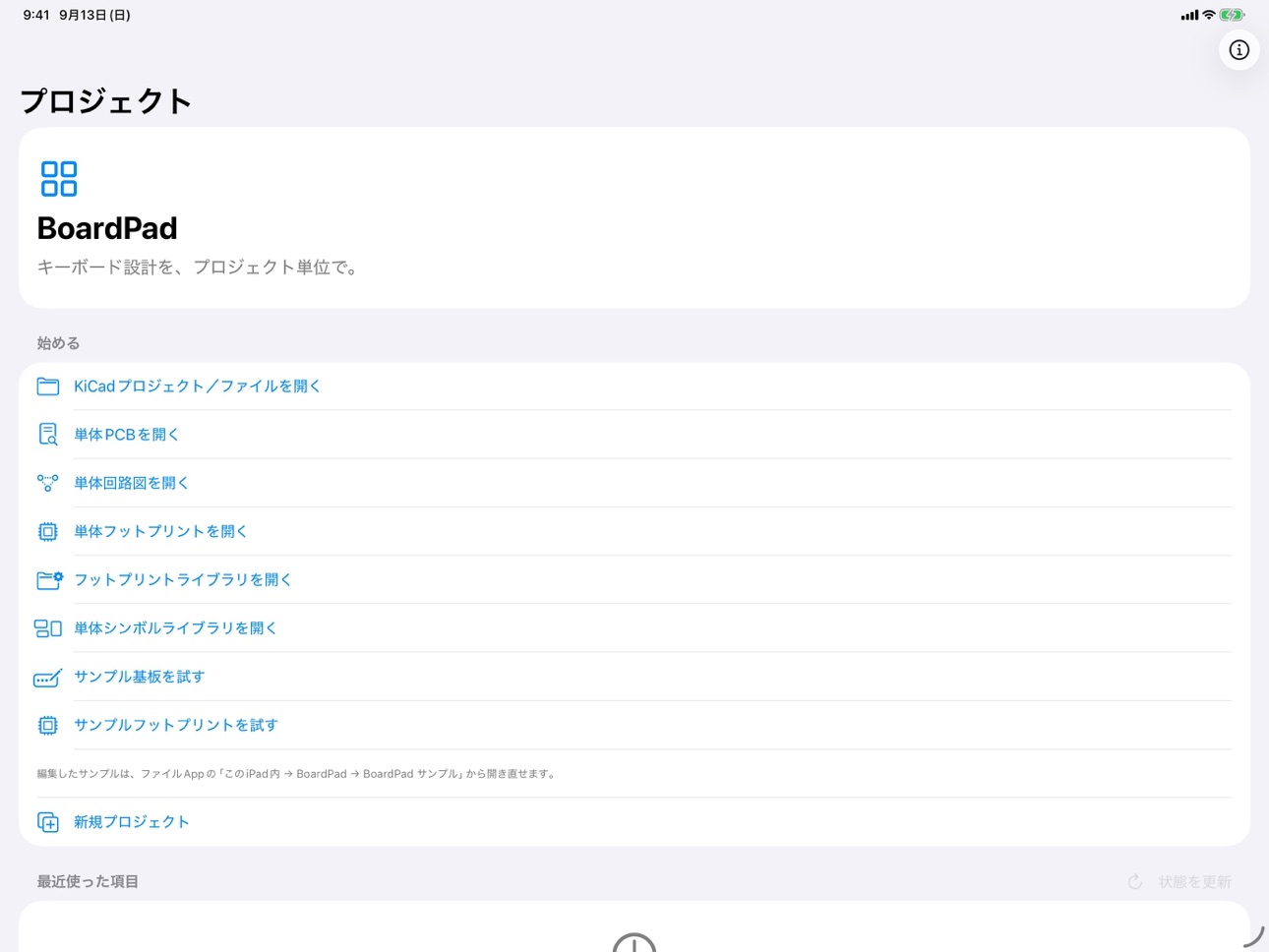Open the info button at top right
The image size is (1269, 952).
(x=1239, y=50)
